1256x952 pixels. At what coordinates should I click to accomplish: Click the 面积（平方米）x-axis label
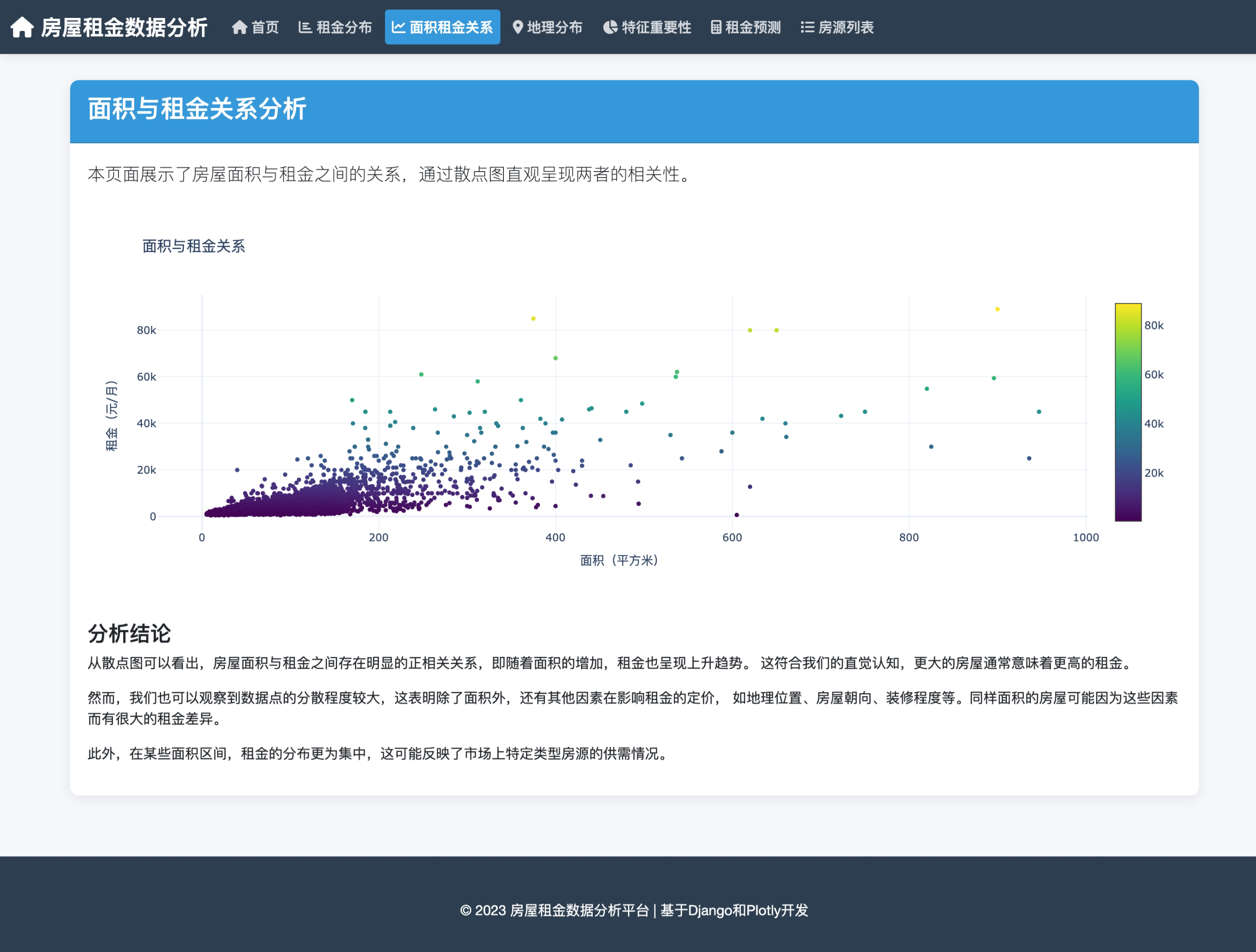[619, 560]
